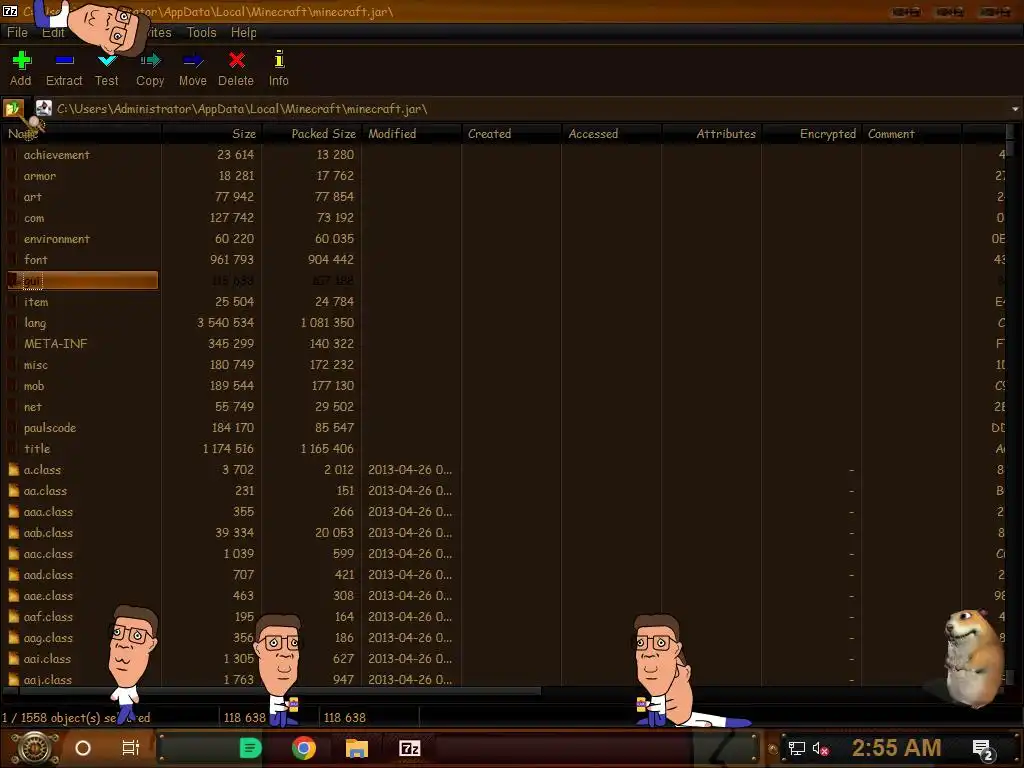This screenshot has height=768, width=1024.
Task: Open the Tools menu
Action: pyautogui.click(x=201, y=32)
